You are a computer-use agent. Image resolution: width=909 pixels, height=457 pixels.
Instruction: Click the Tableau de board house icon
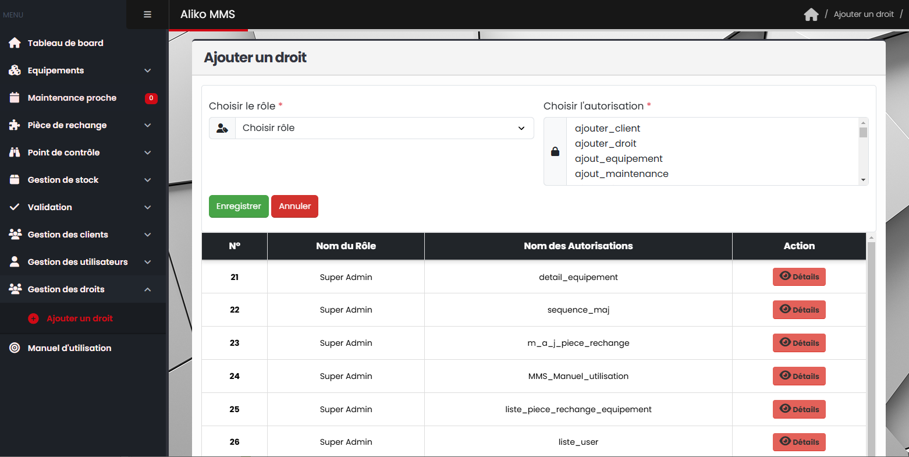[x=14, y=43]
